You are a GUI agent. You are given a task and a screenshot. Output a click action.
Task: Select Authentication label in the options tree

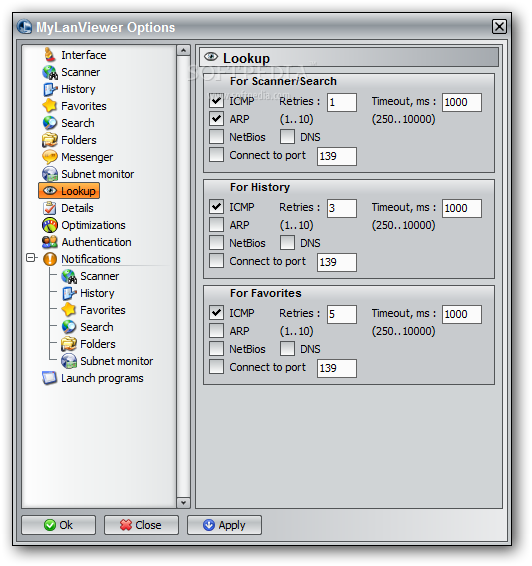click(x=96, y=242)
